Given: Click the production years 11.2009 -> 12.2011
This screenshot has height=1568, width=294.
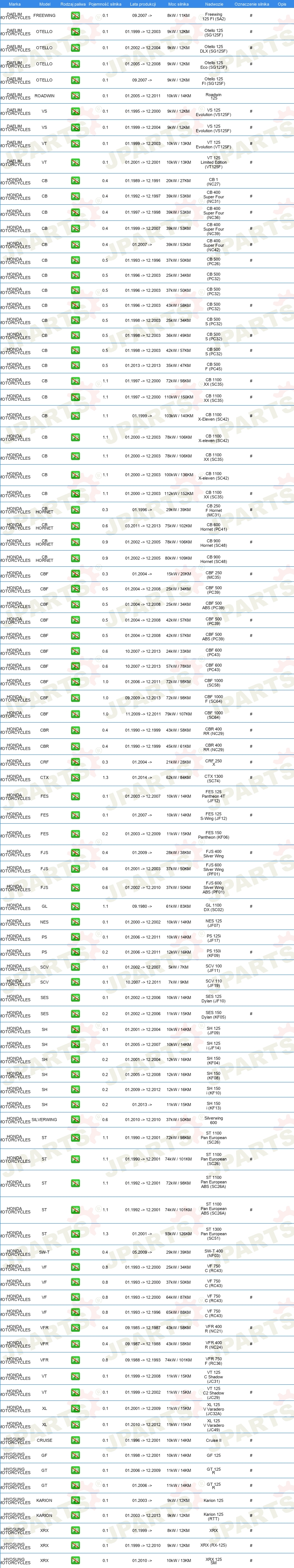Looking at the screenshot, I should click(143, 714).
